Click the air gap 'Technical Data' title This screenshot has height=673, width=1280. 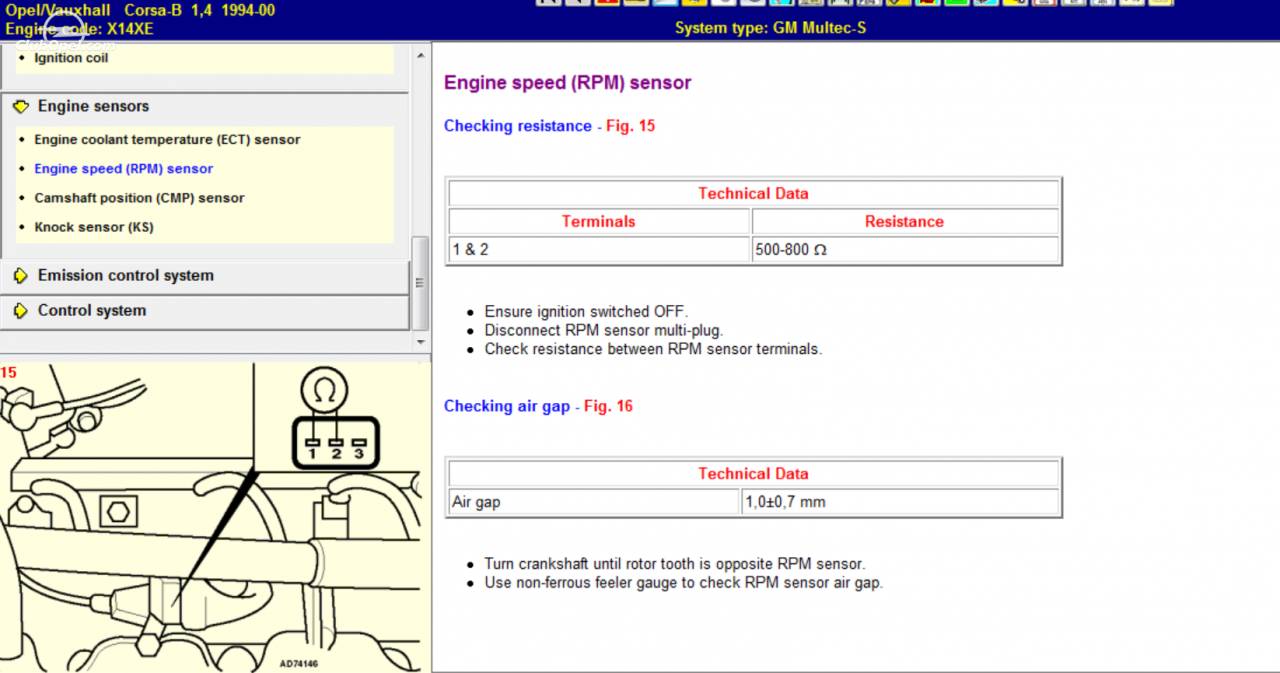click(x=753, y=474)
